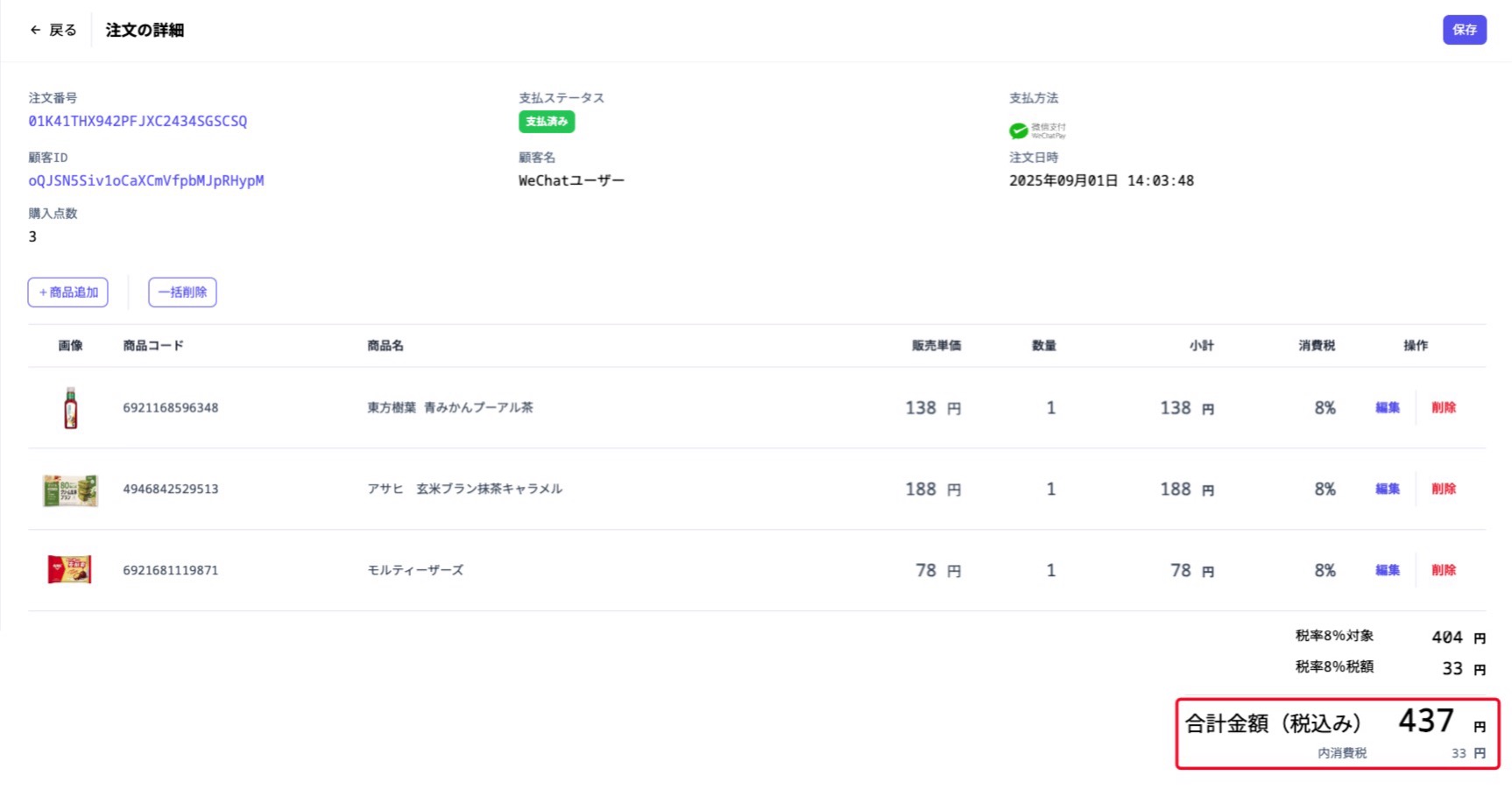Edit the モルティーザーズ line item

1387,569
